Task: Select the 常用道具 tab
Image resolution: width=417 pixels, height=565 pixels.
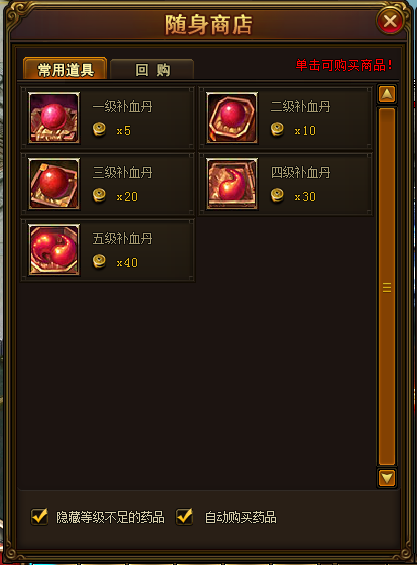Action: [x=65, y=69]
